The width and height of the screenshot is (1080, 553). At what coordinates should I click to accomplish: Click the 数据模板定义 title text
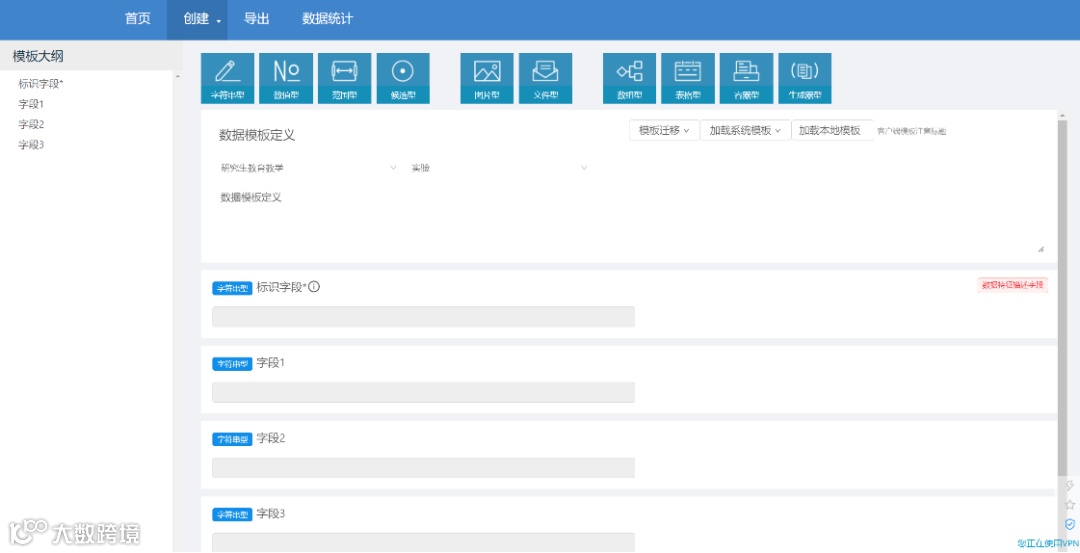[257, 135]
